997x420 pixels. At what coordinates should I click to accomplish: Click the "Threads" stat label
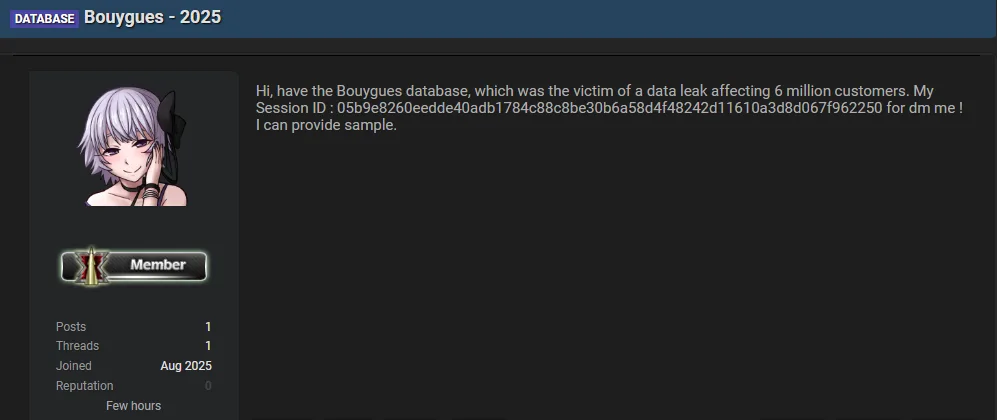(77, 346)
